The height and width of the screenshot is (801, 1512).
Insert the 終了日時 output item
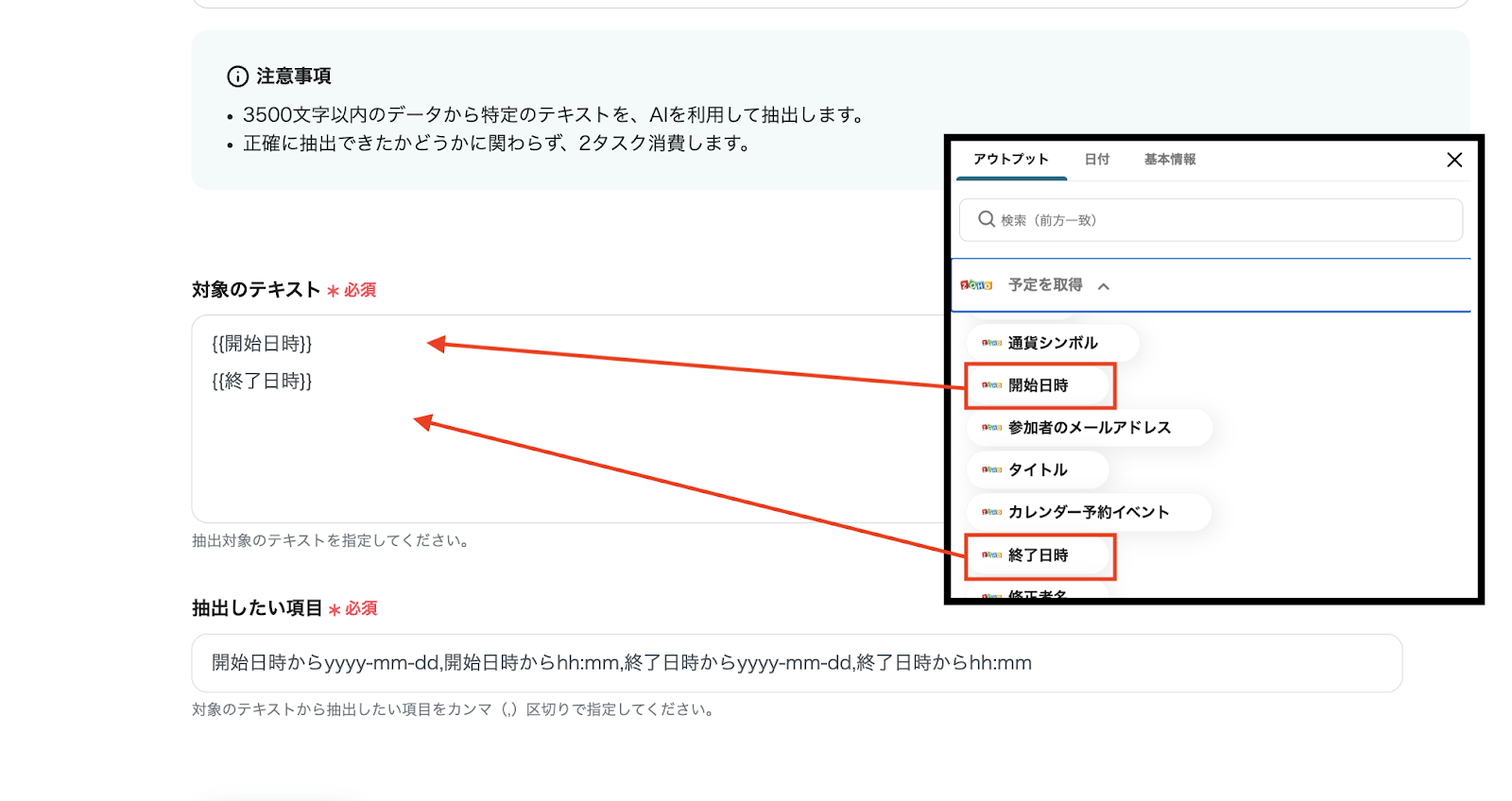tap(1039, 555)
